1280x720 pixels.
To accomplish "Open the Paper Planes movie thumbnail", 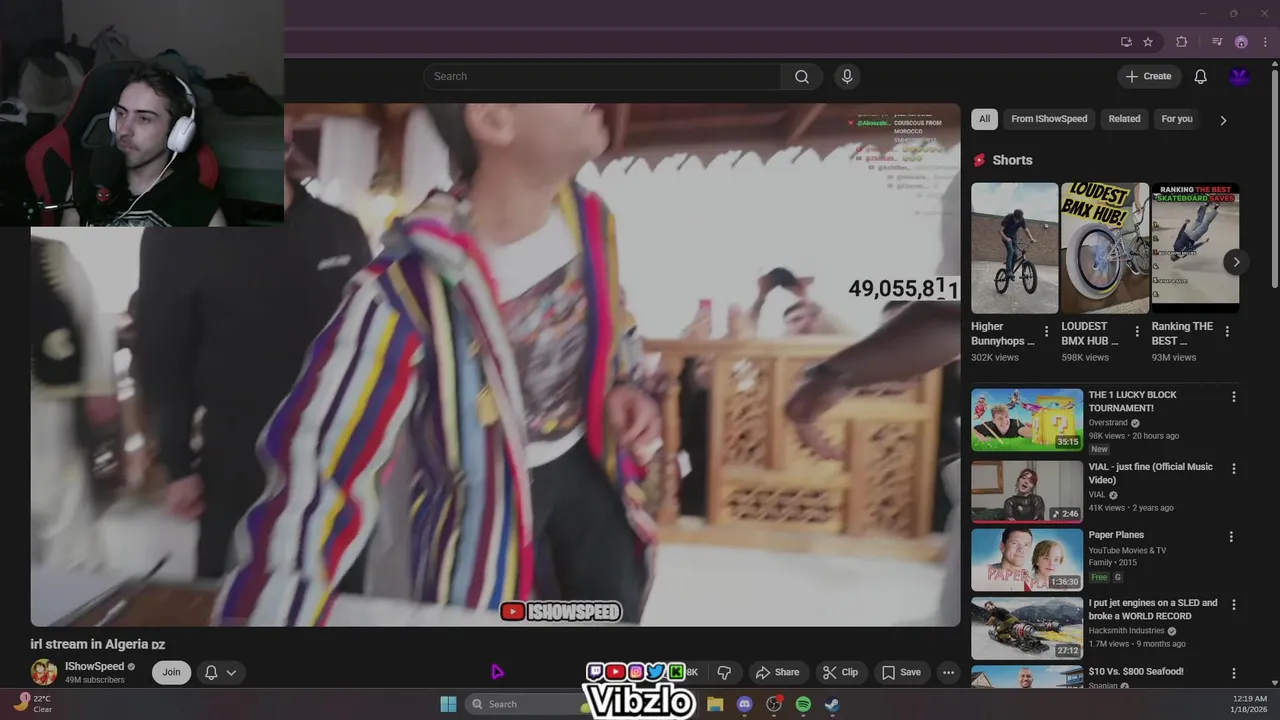I will pyautogui.click(x=1027, y=560).
